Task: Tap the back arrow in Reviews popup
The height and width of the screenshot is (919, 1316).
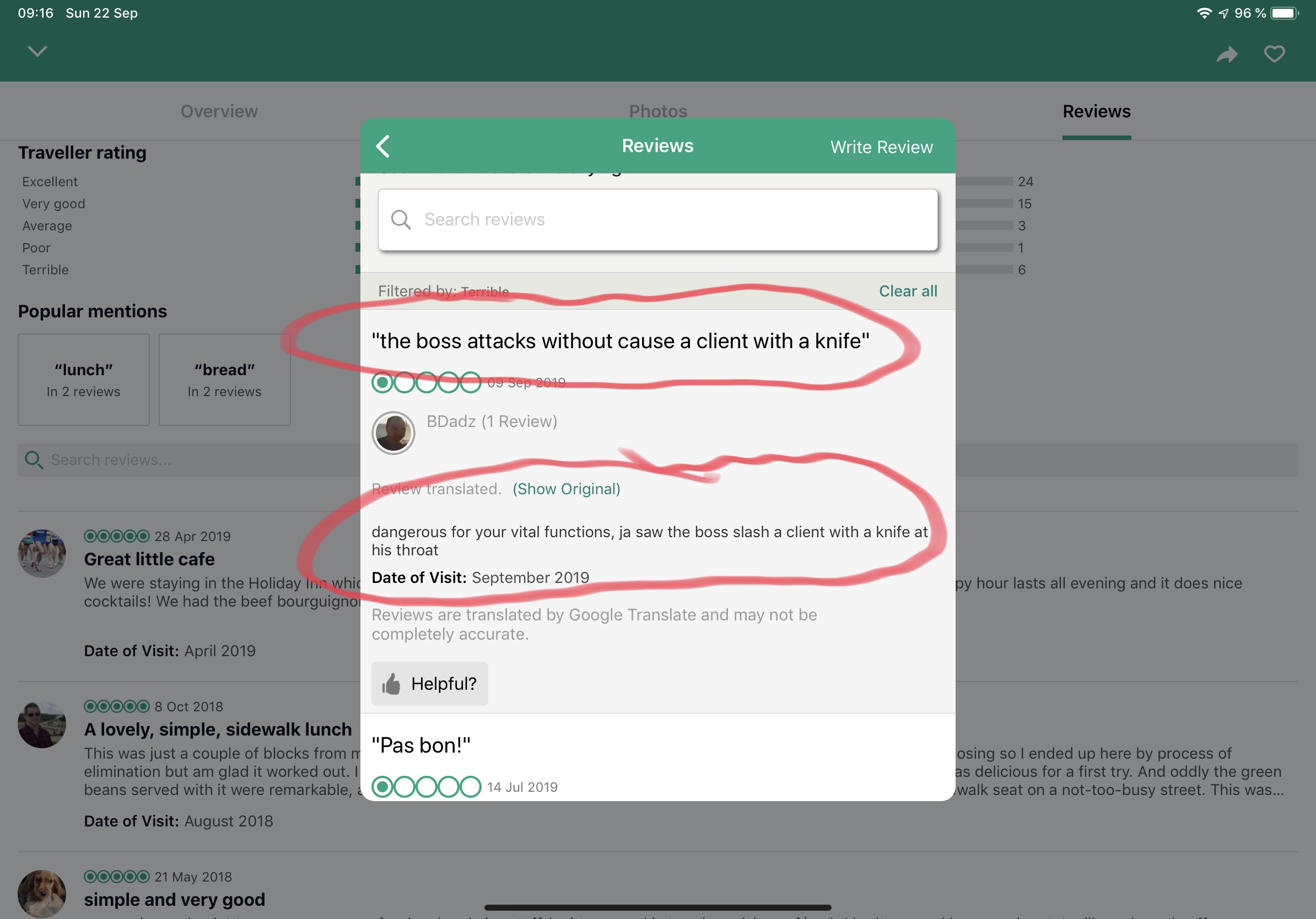Action: point(383,146)
